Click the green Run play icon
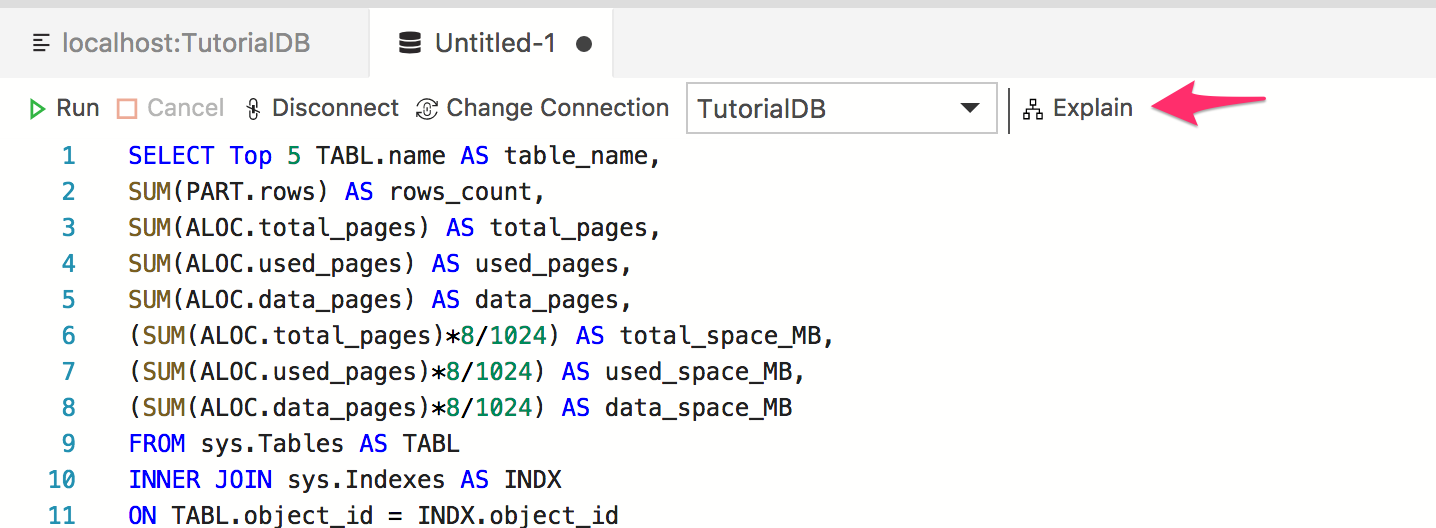The image size is (1436, 528). 38,109
